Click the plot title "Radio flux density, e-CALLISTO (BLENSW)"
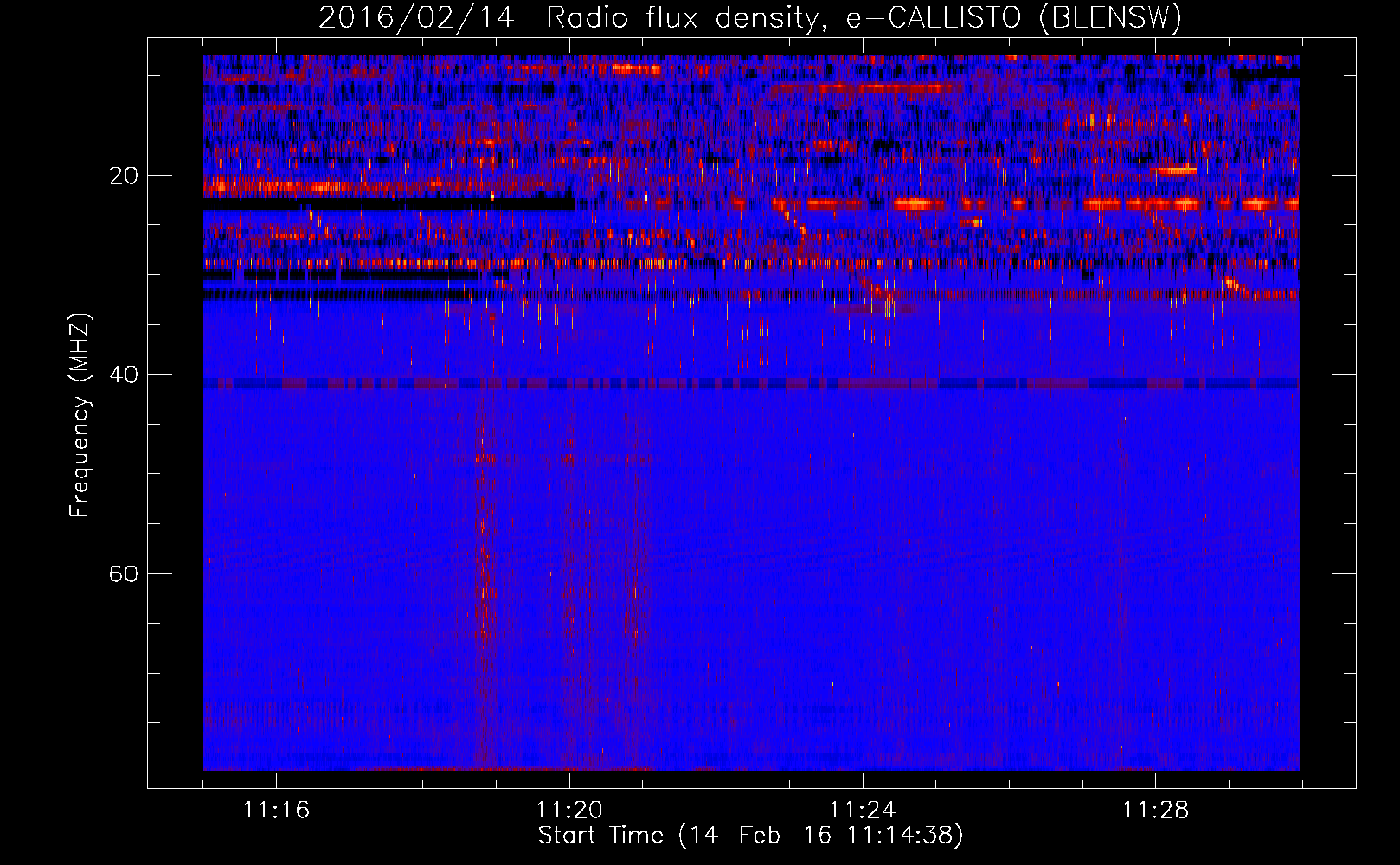 [864, 17]
